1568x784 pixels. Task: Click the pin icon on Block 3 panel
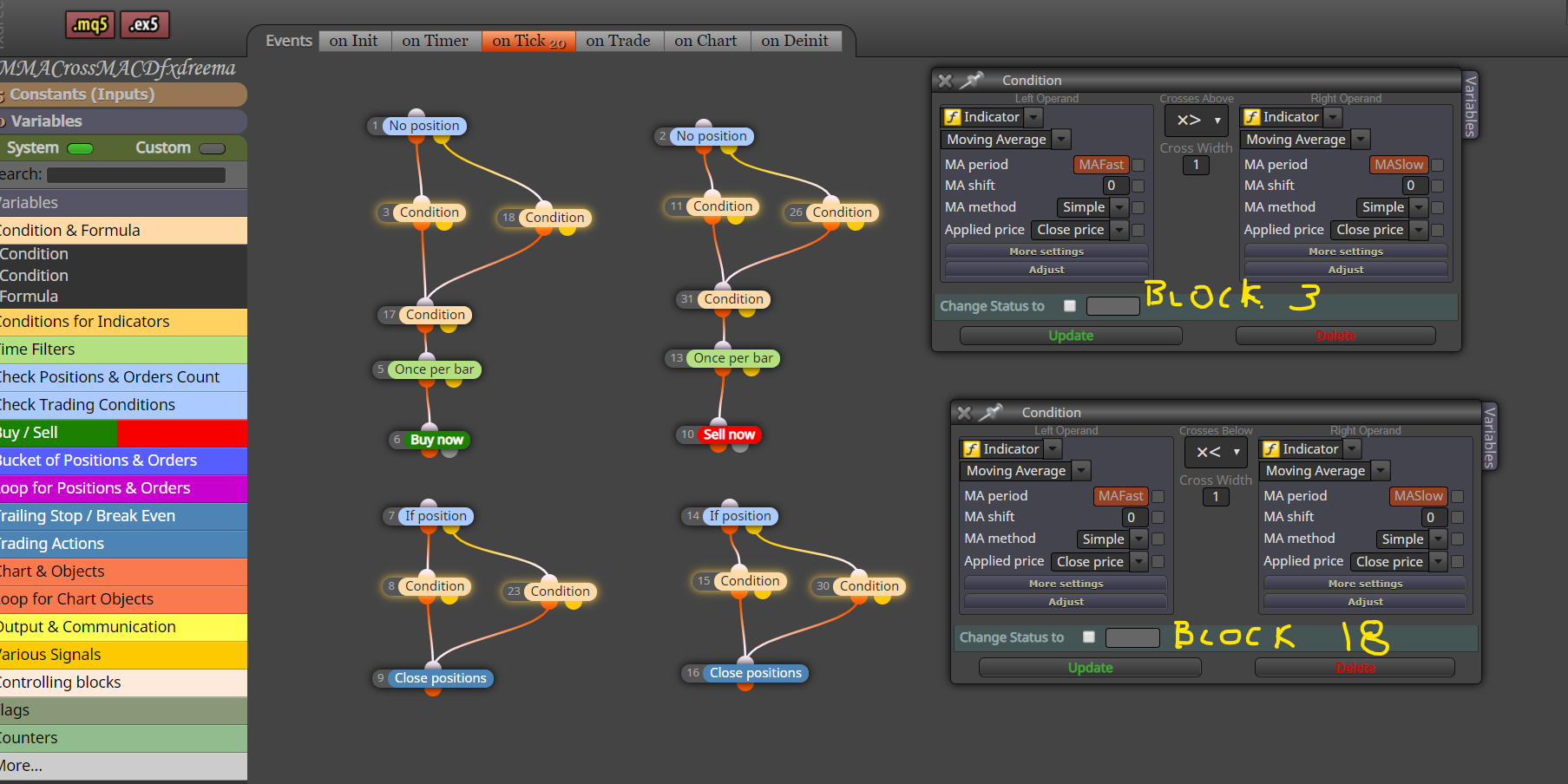pos(972,80)
